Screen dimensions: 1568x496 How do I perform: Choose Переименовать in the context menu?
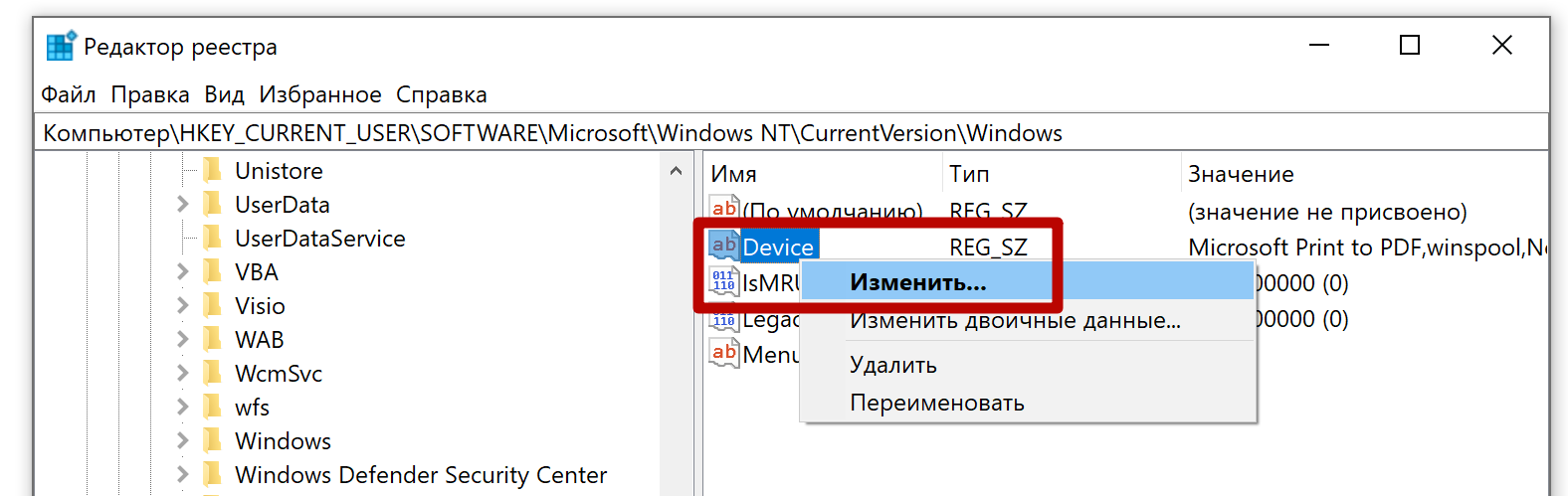coord(936,403)
